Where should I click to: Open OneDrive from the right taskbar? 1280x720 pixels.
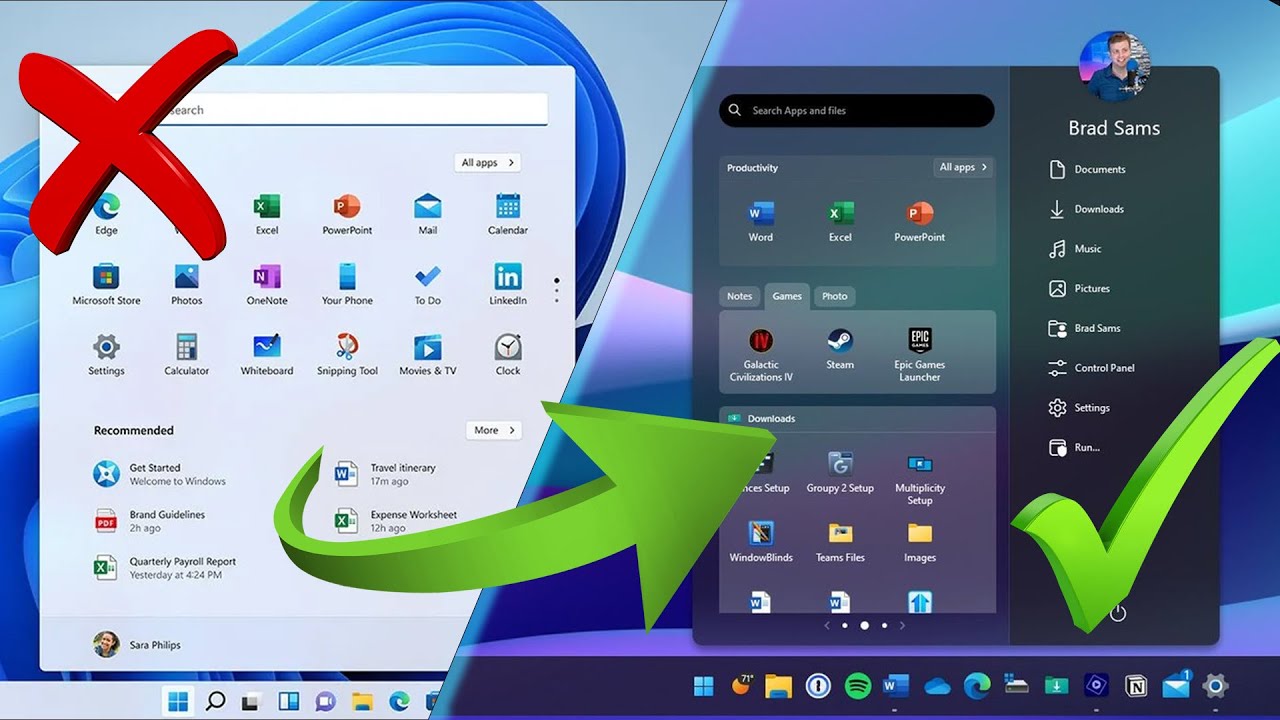(x=937, y=686)
